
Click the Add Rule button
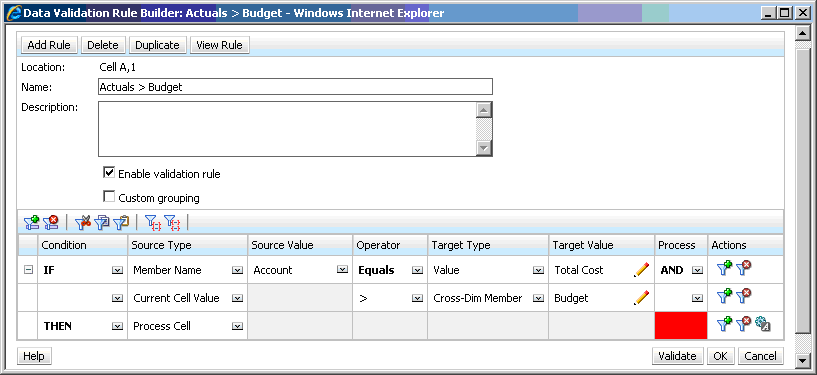coord(49,45)
